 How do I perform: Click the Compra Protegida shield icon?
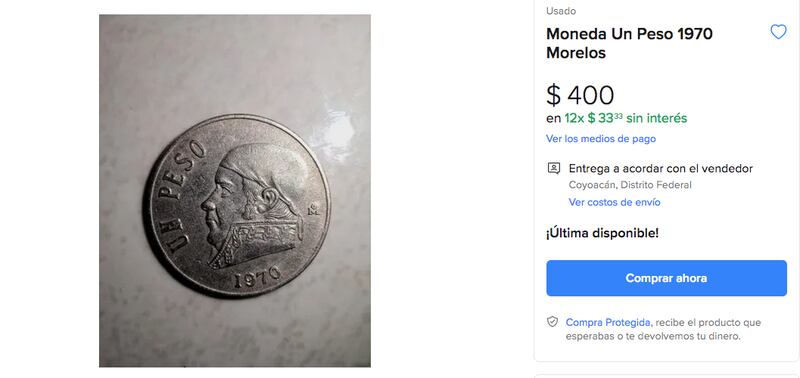pyautogui.click(x=552, y=322)
